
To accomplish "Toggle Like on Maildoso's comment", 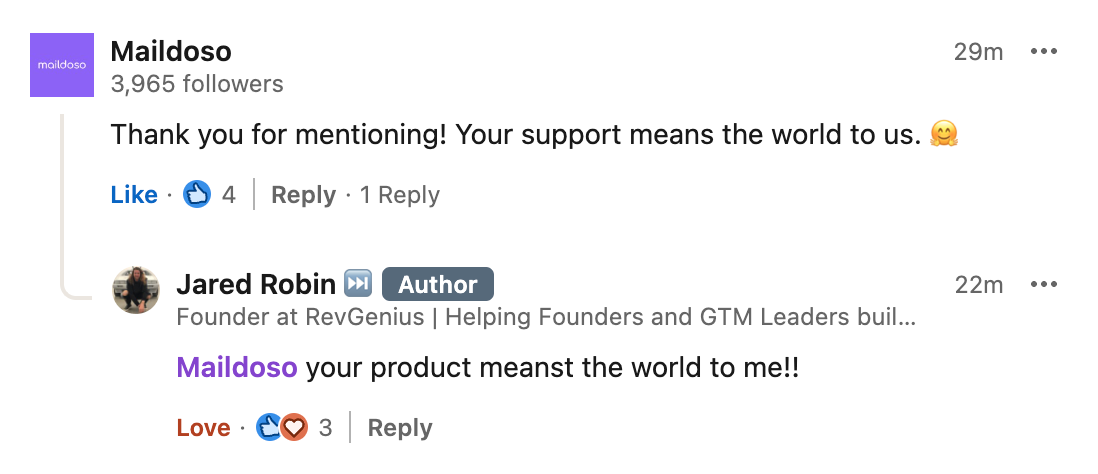I will coord(134,195).
